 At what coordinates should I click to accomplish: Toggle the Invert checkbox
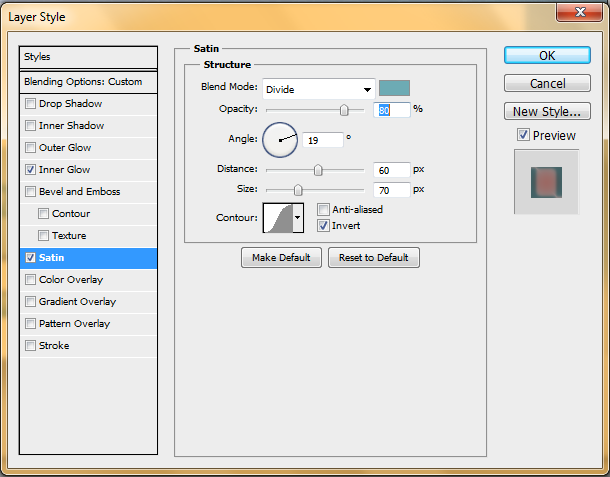coord(323,226)
